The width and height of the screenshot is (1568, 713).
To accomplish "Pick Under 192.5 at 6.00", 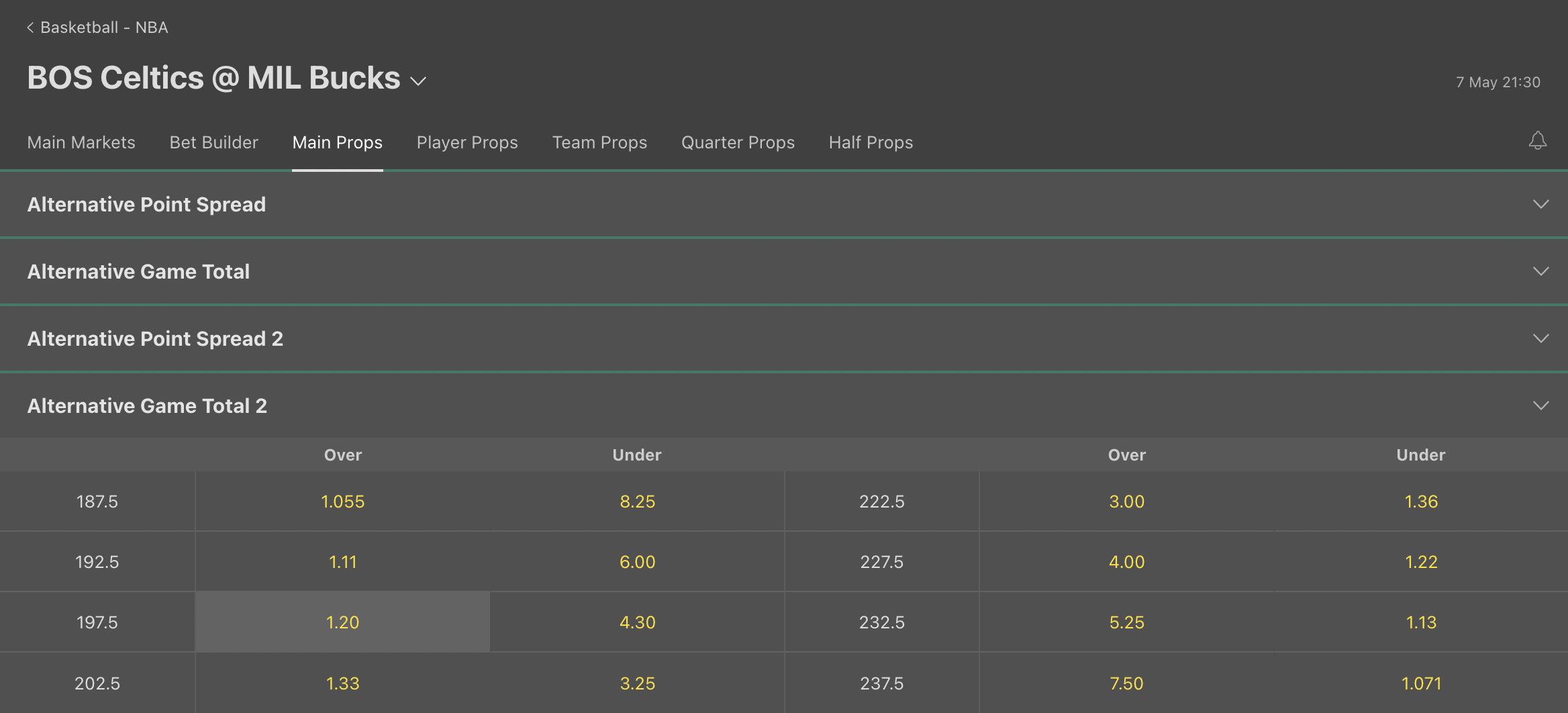I will click(637, 562).
